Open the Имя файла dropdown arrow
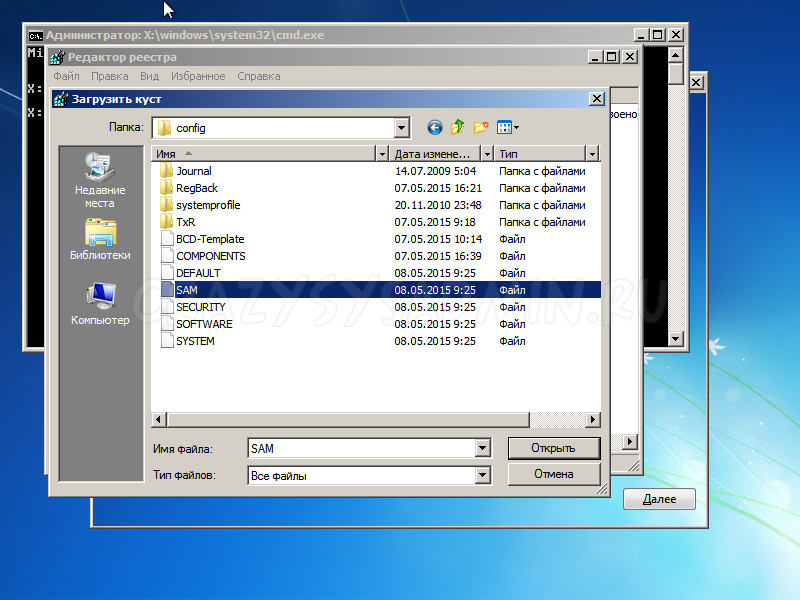This screenshot has height=600, width=800. pos(483,449)
